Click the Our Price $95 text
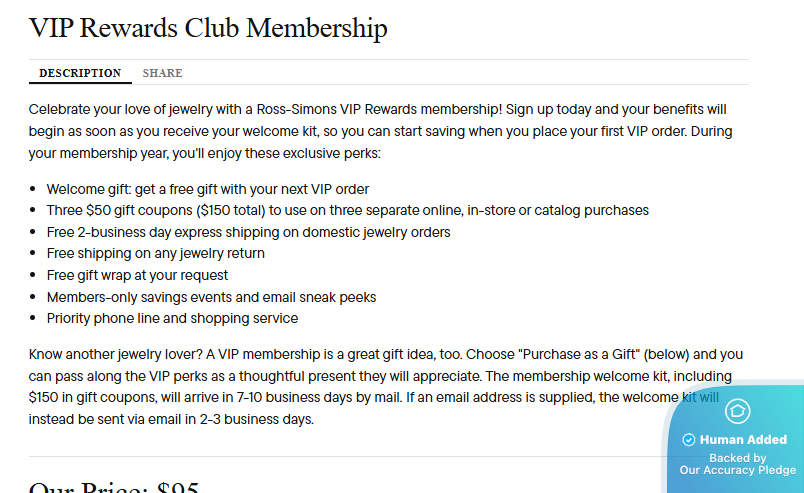The width and height of the screenshot is (804, 493). point(114,488)
